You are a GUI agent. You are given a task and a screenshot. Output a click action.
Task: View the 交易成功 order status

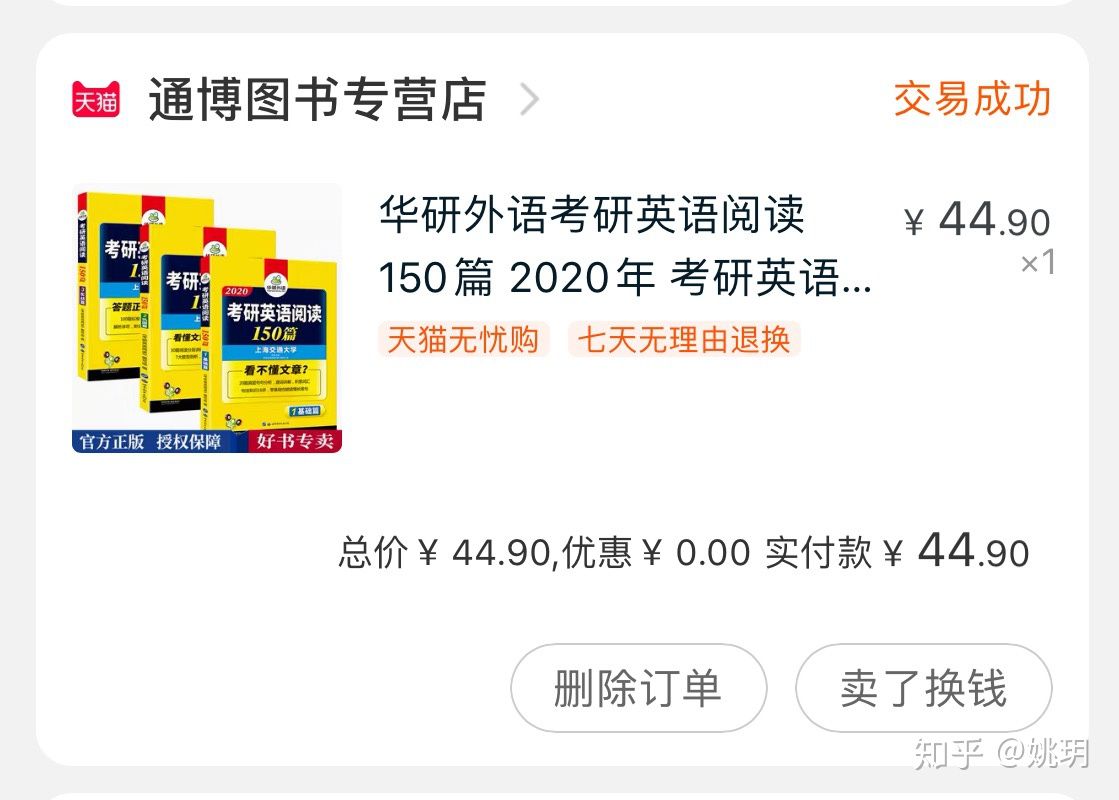(x=972, y=99)
